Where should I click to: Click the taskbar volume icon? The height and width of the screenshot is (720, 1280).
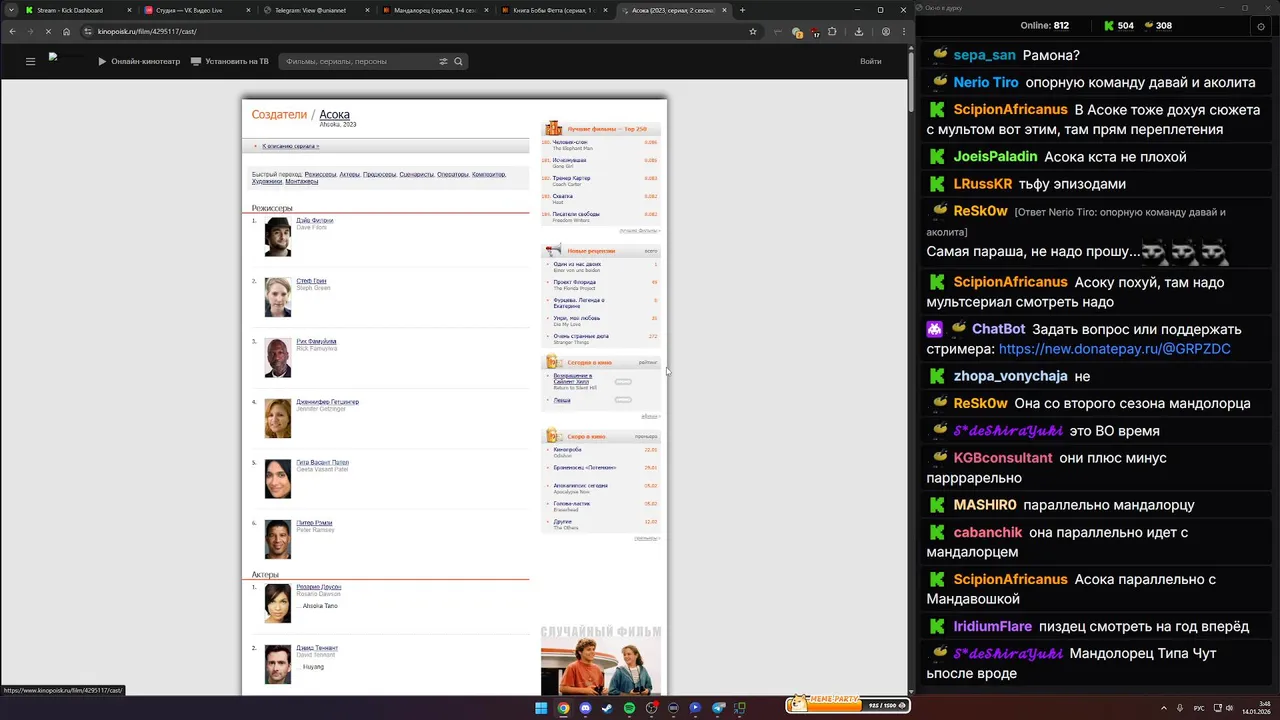point(1229,708)
